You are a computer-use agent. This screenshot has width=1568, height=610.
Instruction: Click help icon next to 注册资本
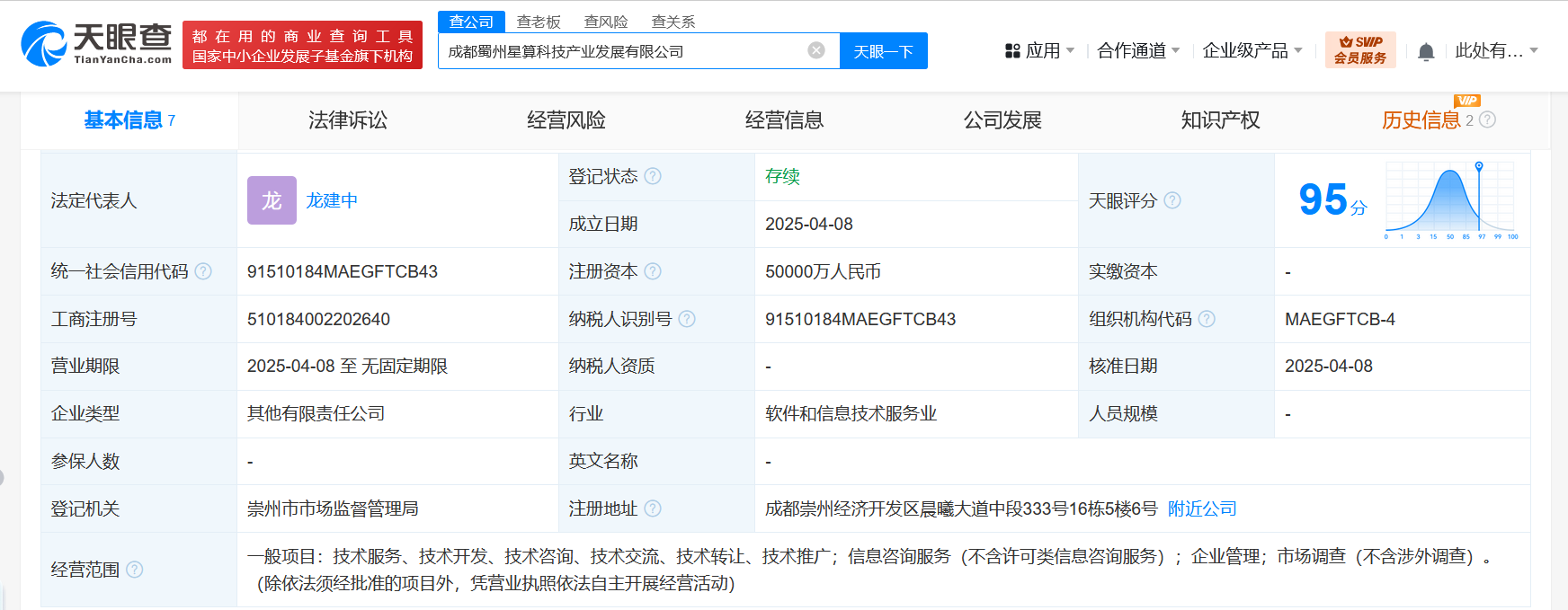[x=653, y=271]
